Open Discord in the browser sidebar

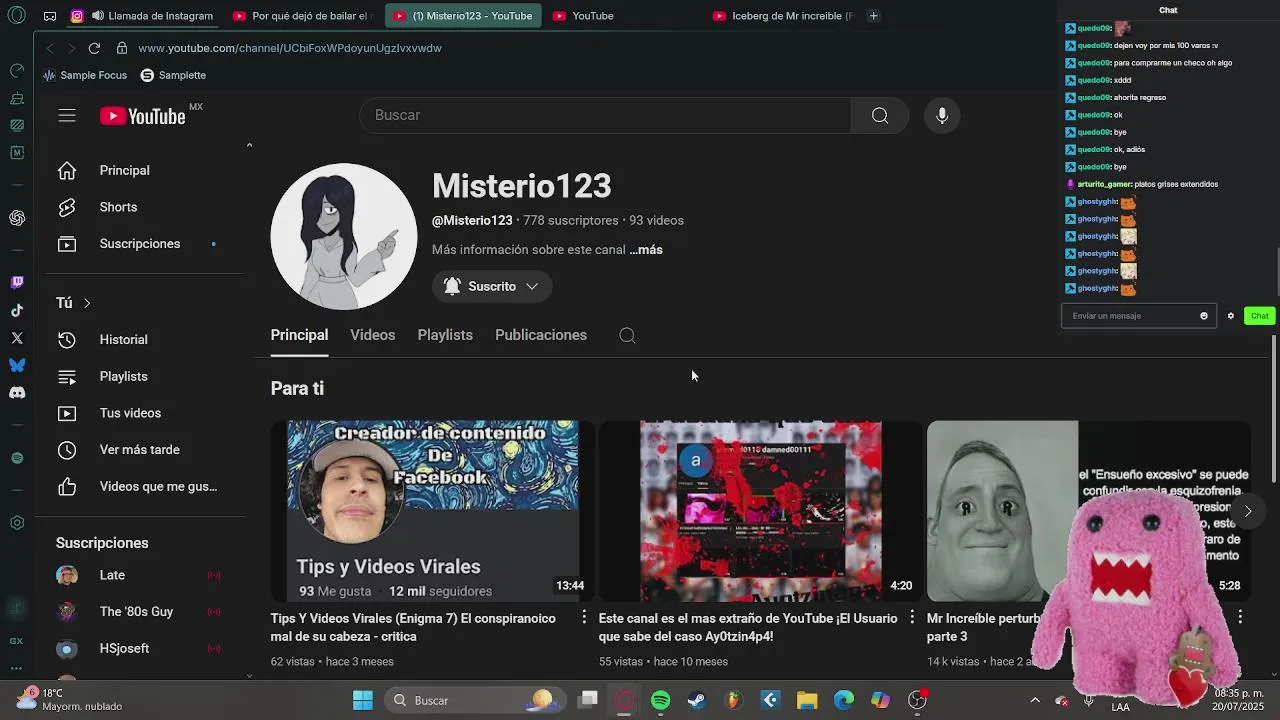pyautogui.click(x=17, y=393)
